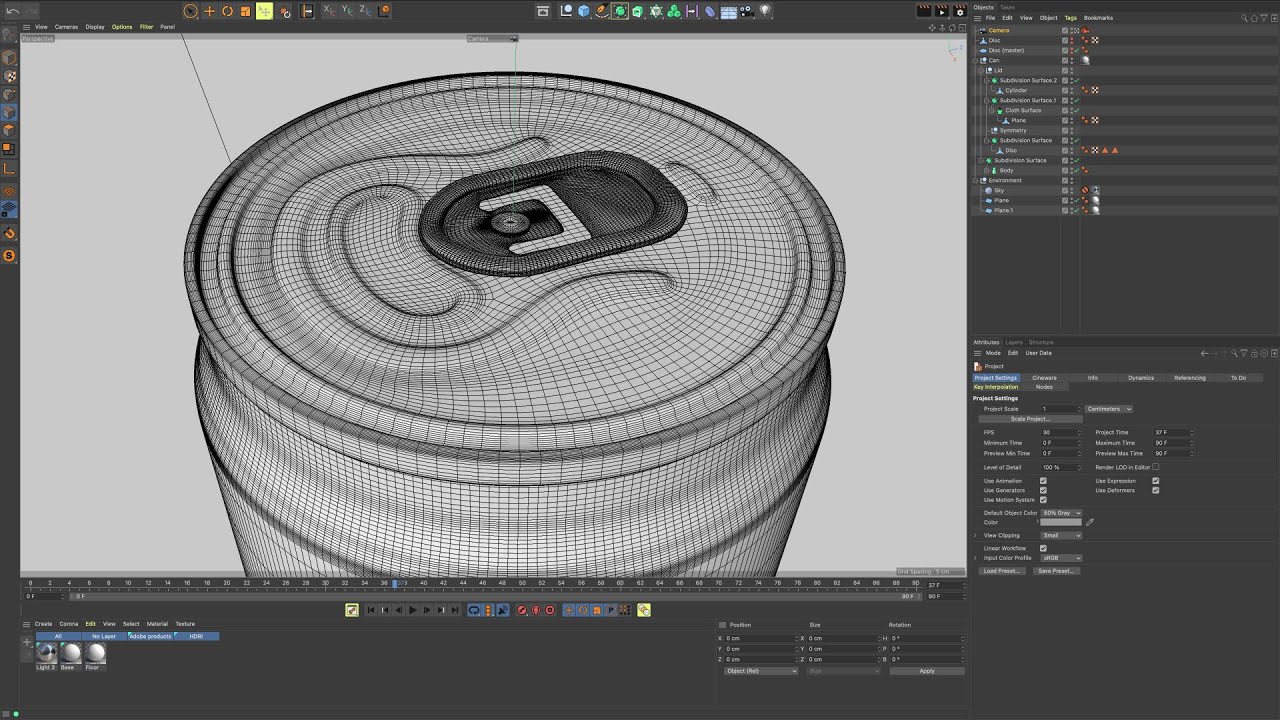Click the Load Preset... button

[1001, 571]
